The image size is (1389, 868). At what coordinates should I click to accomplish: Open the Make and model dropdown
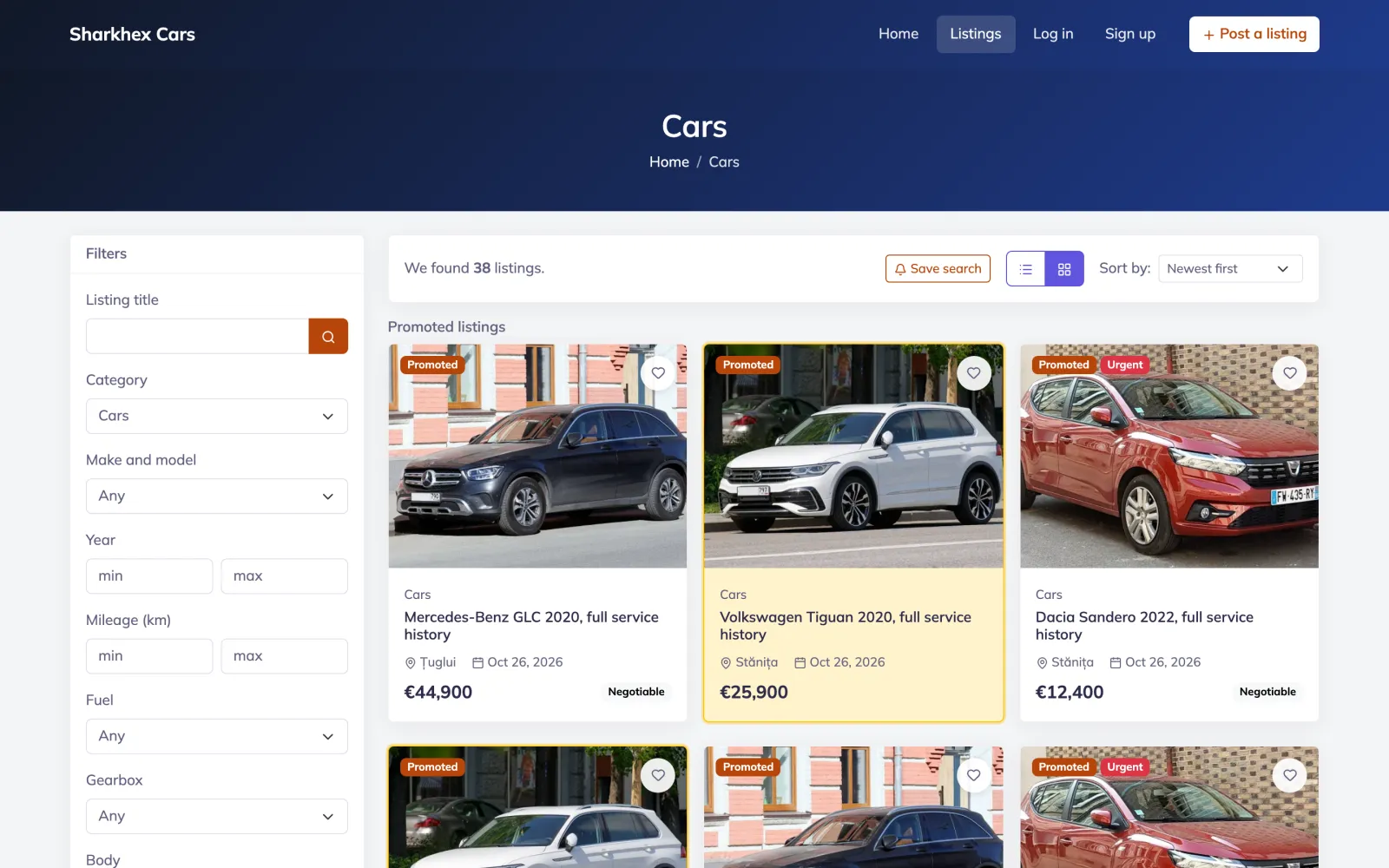pos(217,496)
